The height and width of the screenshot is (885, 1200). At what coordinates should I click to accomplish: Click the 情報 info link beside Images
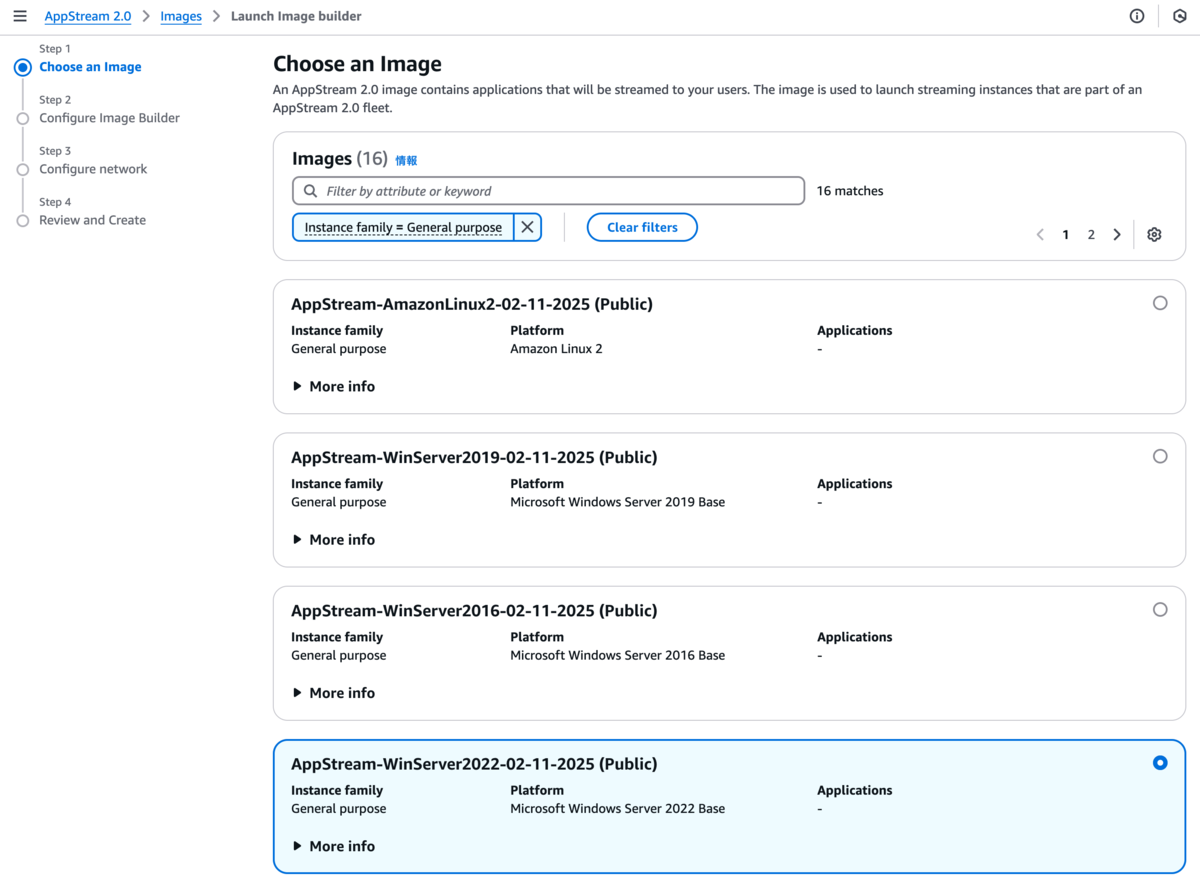[406, 160]
